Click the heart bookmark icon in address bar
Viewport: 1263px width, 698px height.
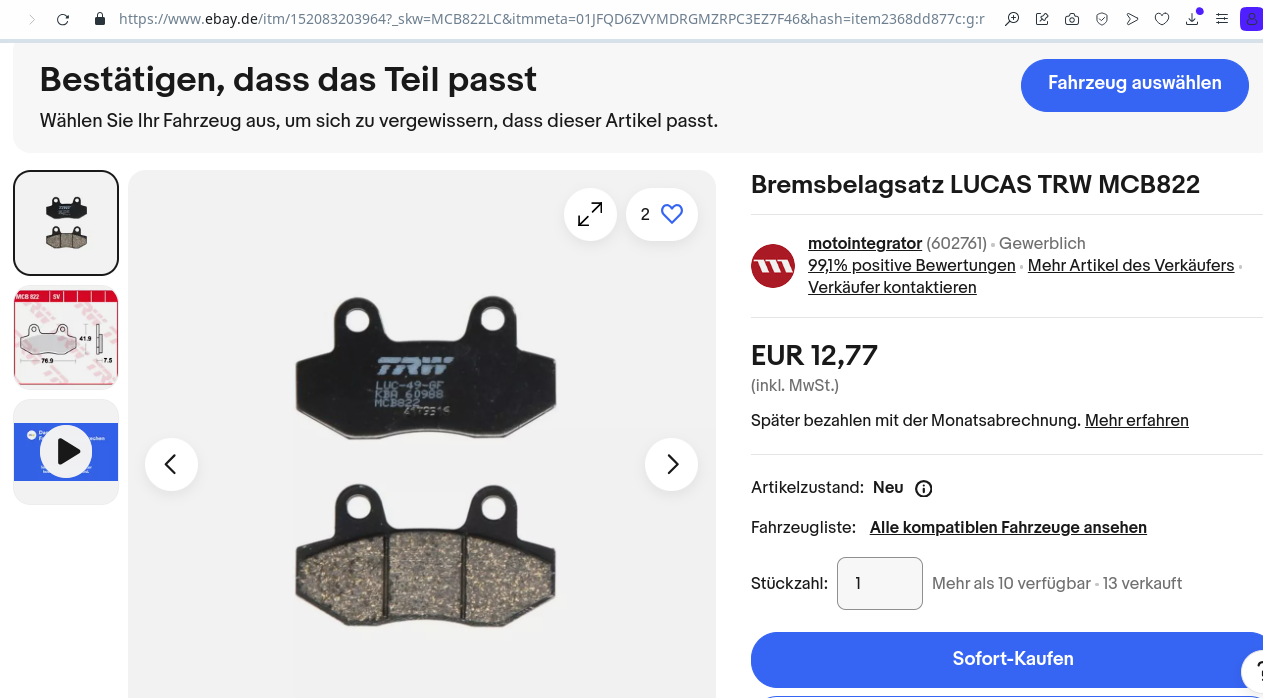pyautogui.click(x=1162, y=19)
